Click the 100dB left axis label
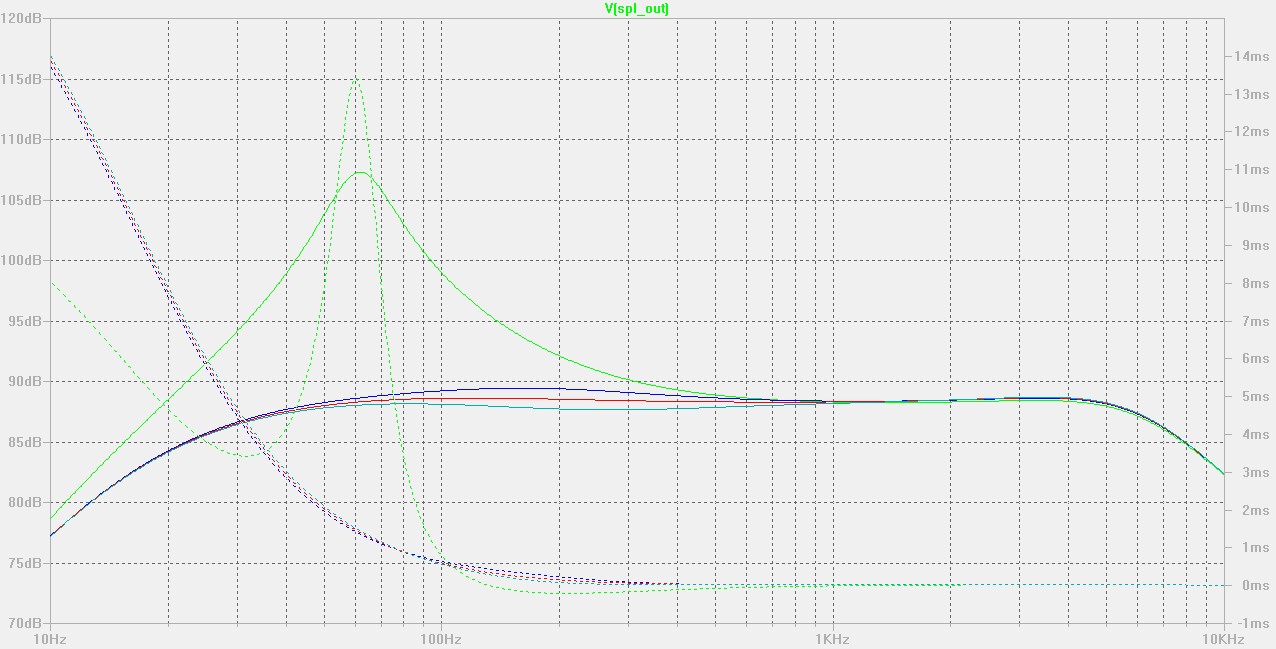This screenshot has height=649, width=1276. (23, 260)
